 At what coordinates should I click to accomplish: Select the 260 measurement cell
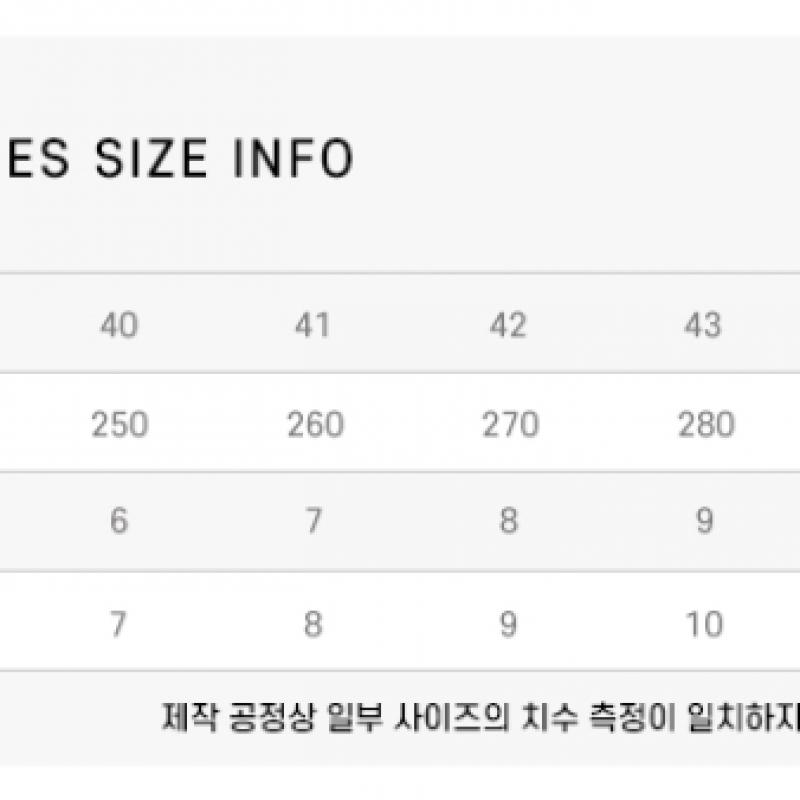(314, 424)
